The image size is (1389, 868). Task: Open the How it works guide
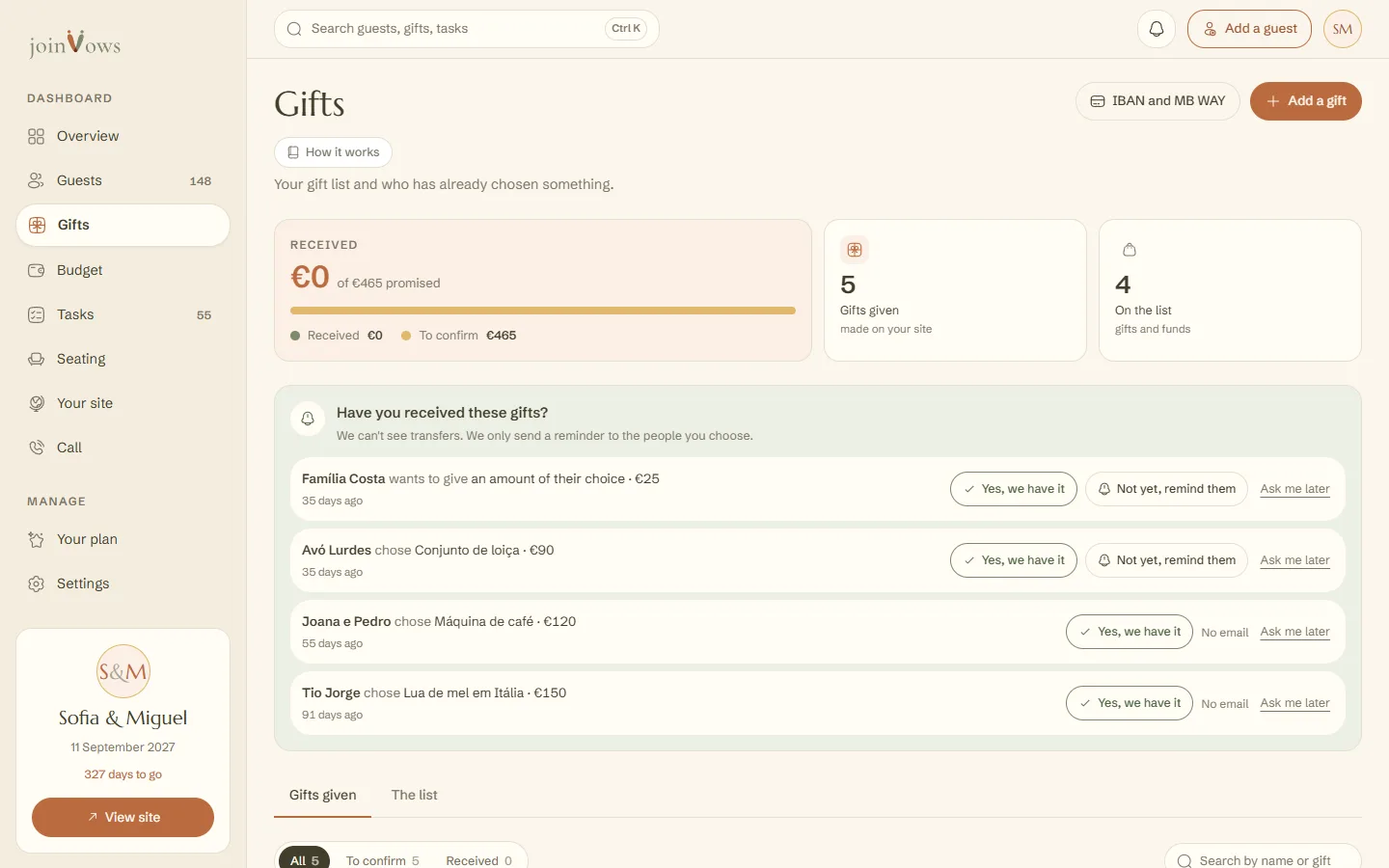[333, 152]
